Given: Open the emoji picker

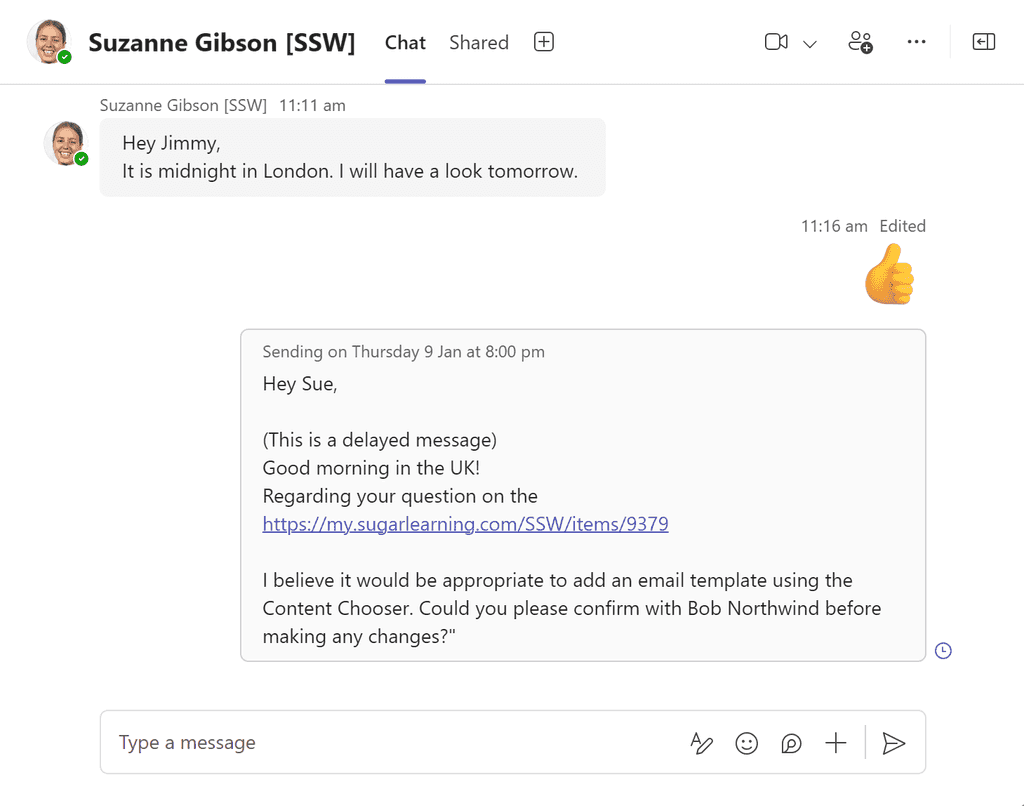Looking at the screenshot, I should point(746,743).
